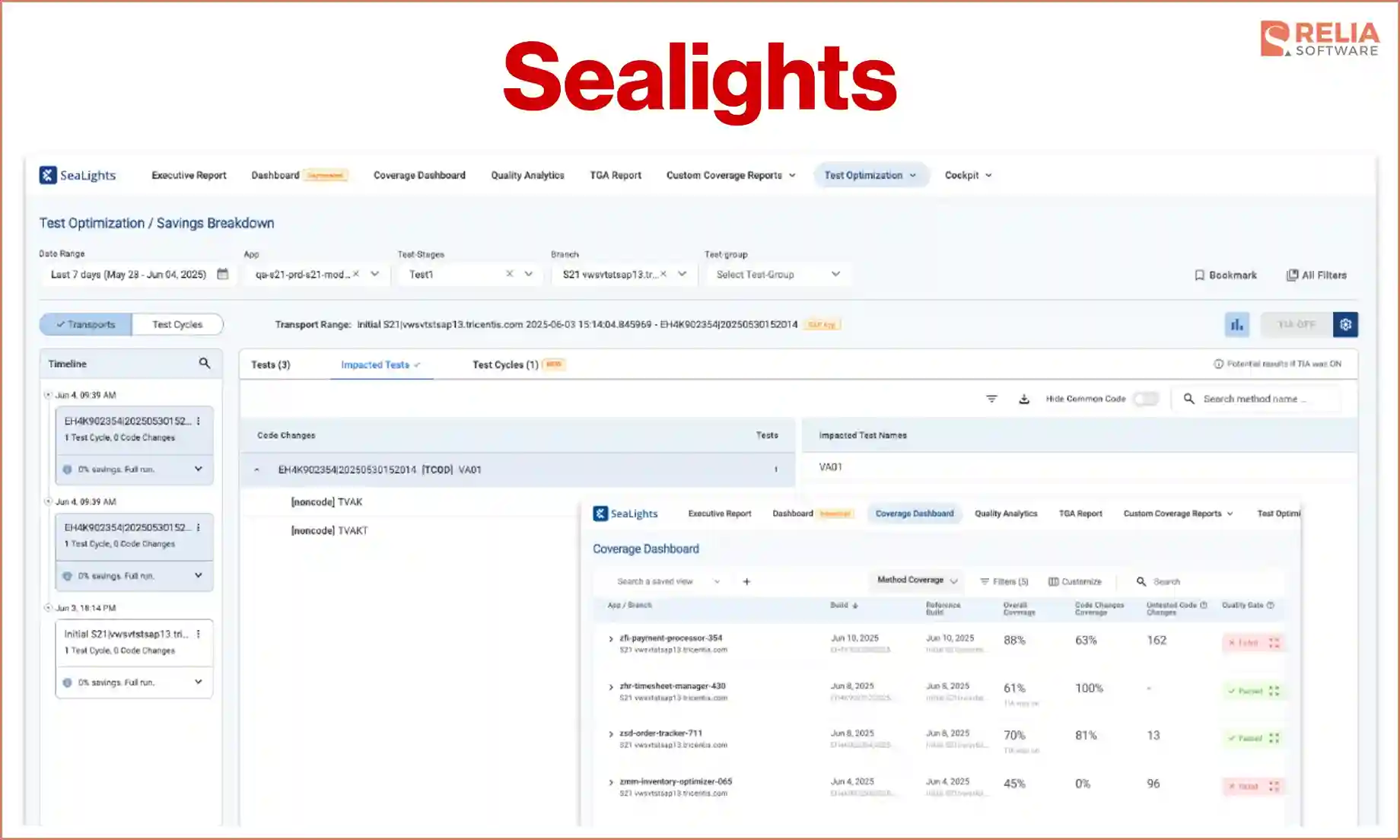Open Quality Analytics in main navbar
Viewport: 1400px width, 840px height.
(527, 175)
